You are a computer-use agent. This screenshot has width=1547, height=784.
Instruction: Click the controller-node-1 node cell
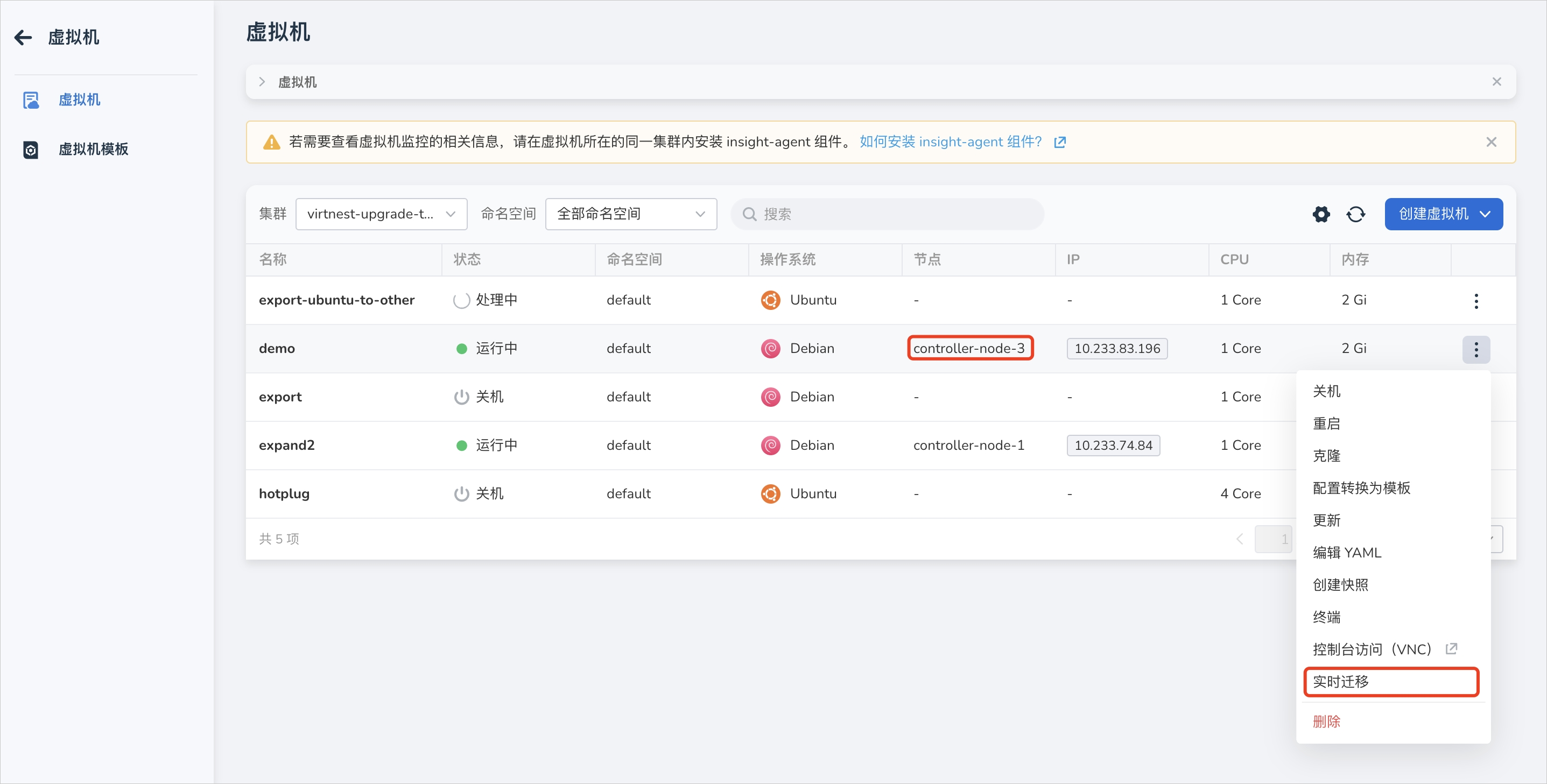[x=969, y=446]
